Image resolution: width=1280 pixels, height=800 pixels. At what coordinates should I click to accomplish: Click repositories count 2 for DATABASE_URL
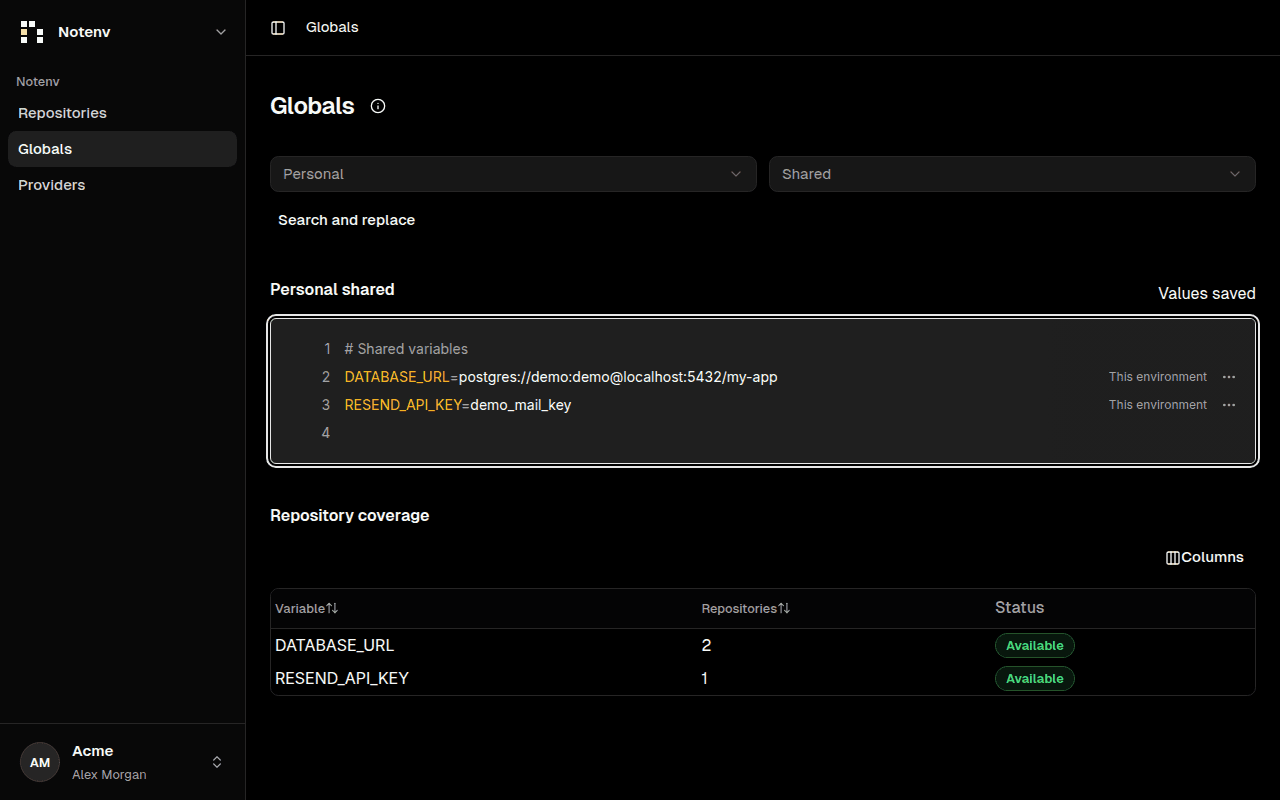pos(706,645)
